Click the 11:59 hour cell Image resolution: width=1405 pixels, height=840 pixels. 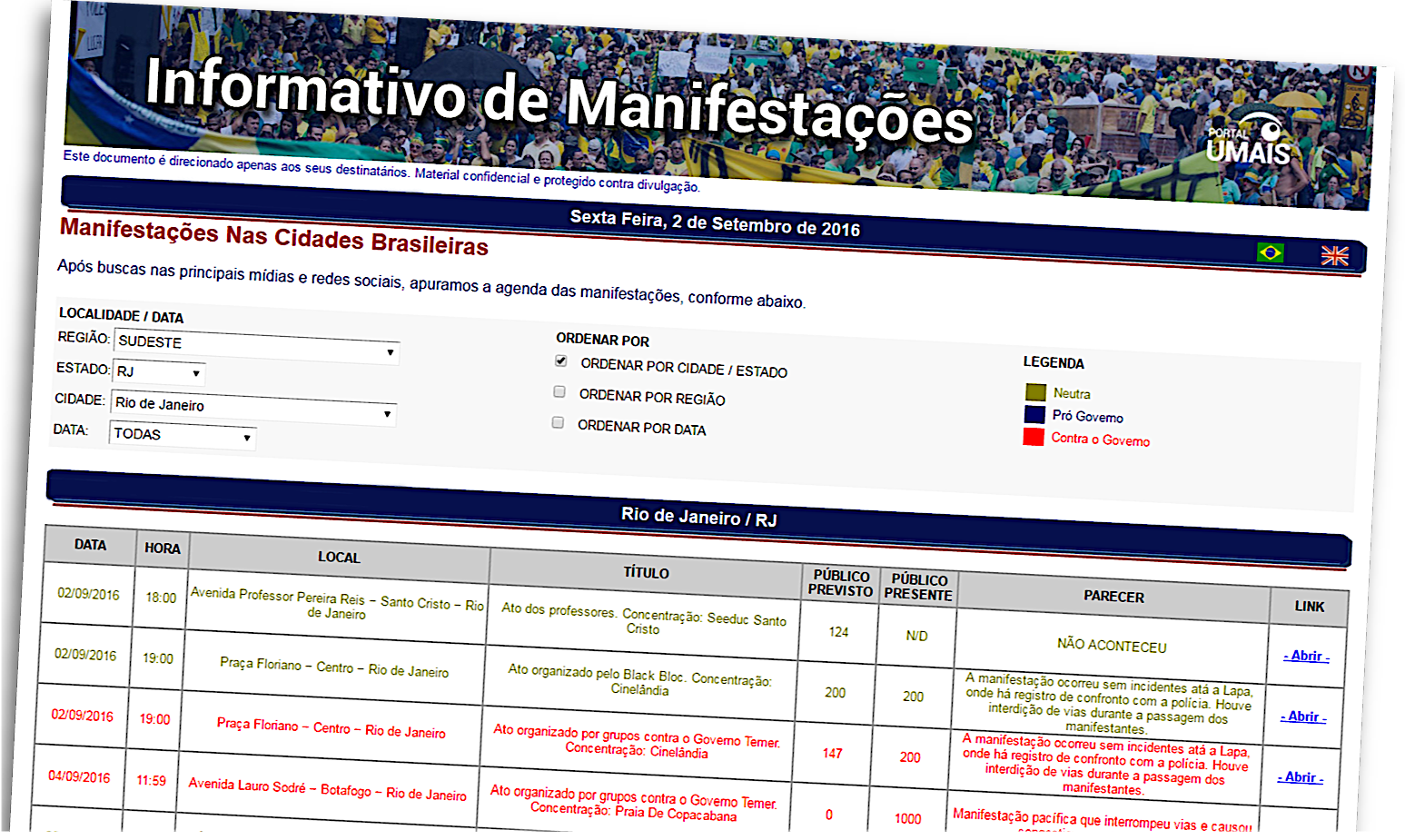(151, 780)
